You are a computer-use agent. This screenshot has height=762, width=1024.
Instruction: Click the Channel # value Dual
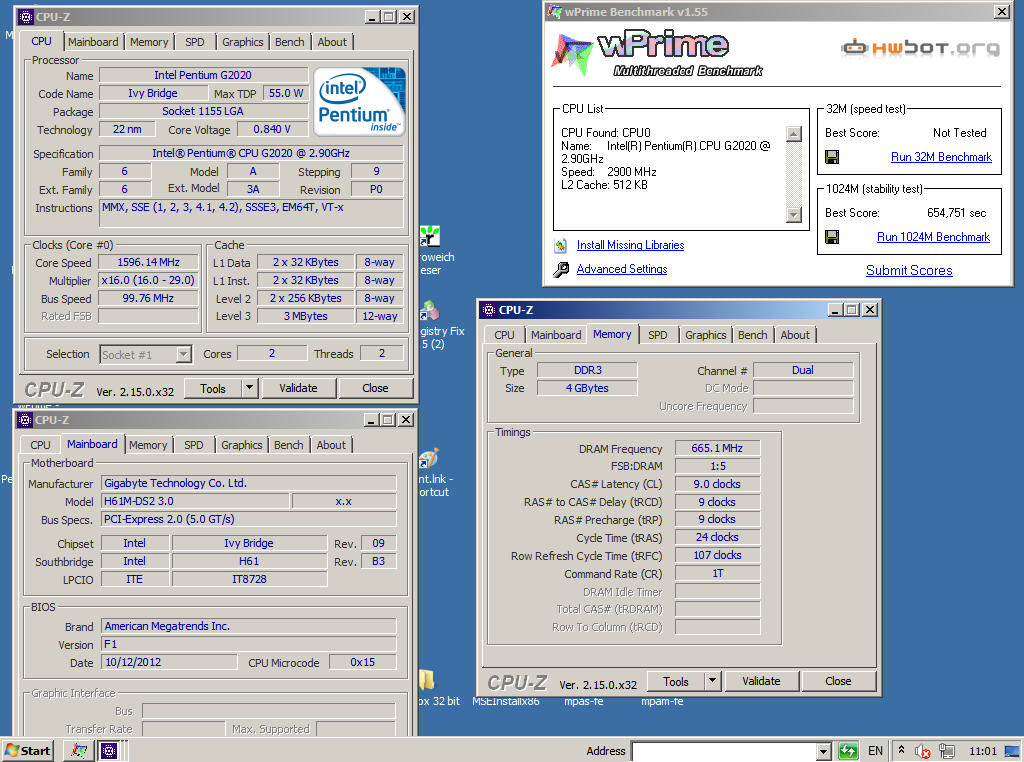click(803, 370)
